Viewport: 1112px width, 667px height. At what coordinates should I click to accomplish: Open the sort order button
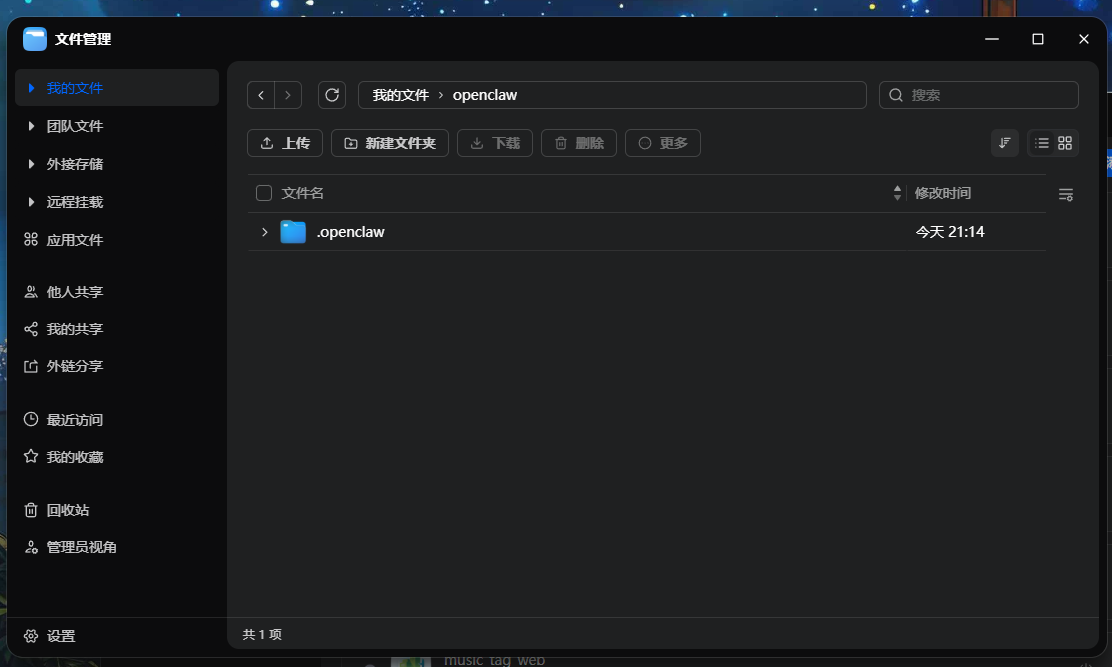[x=1004, y=143]
